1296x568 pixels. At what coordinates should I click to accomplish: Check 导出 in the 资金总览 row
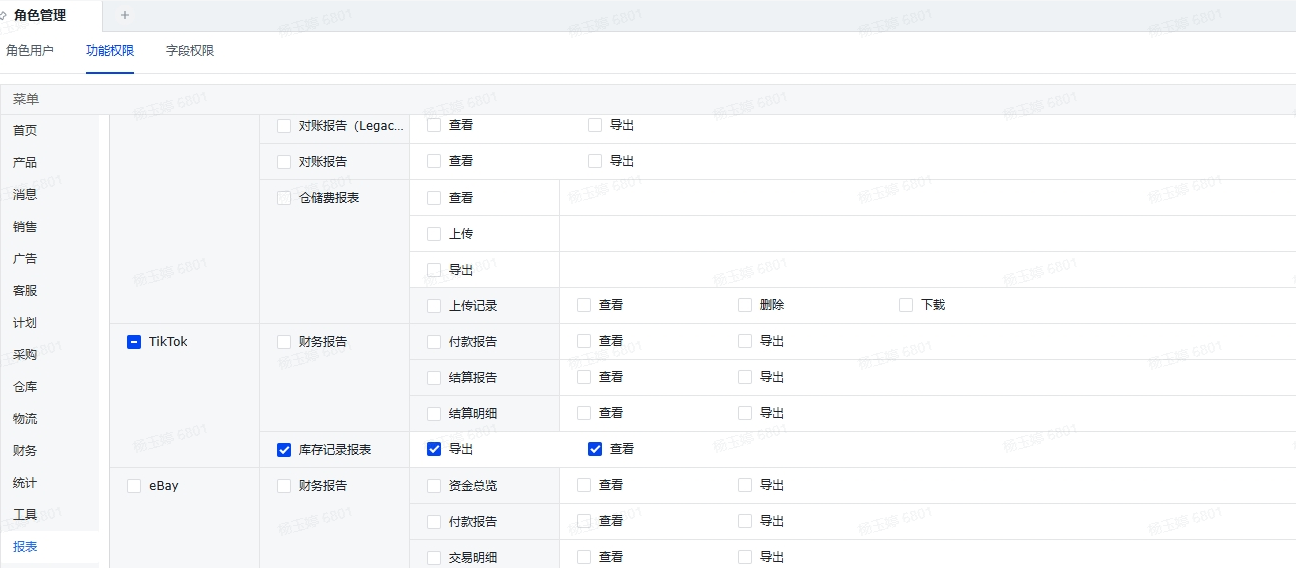point(745,485)
